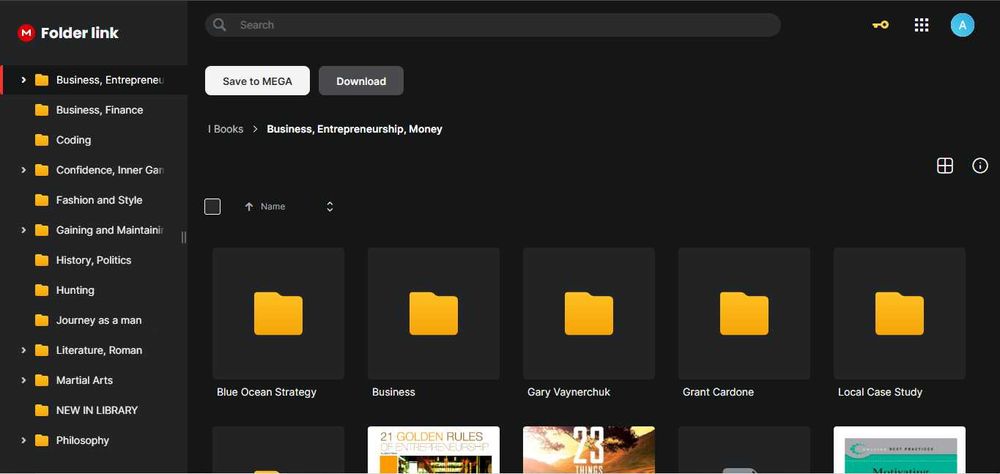Click the Business folder tile icon
This screenshot has height=474, width=1000.
(433, 313)
